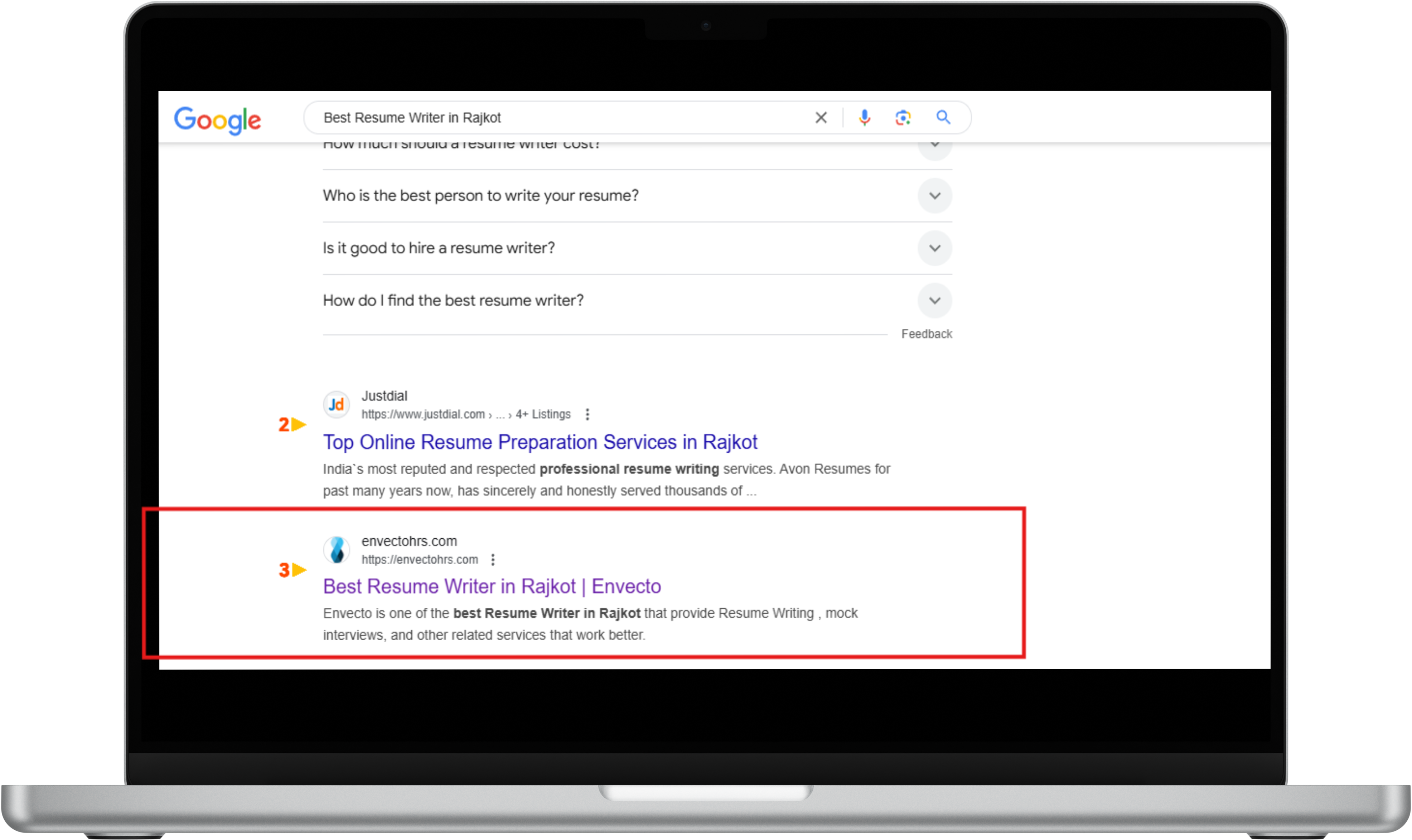Click the https://envectohrs.com URL text

point(420,560)
